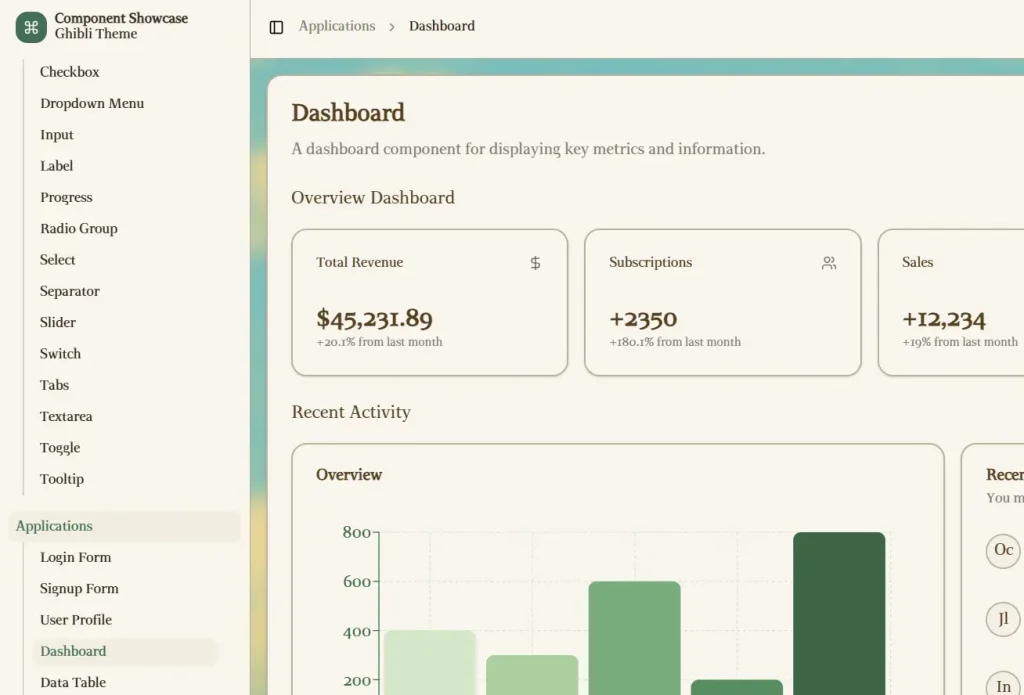Click the users icon on Subscriptions card
The image size is (1024, 695).
coord(828,263)
